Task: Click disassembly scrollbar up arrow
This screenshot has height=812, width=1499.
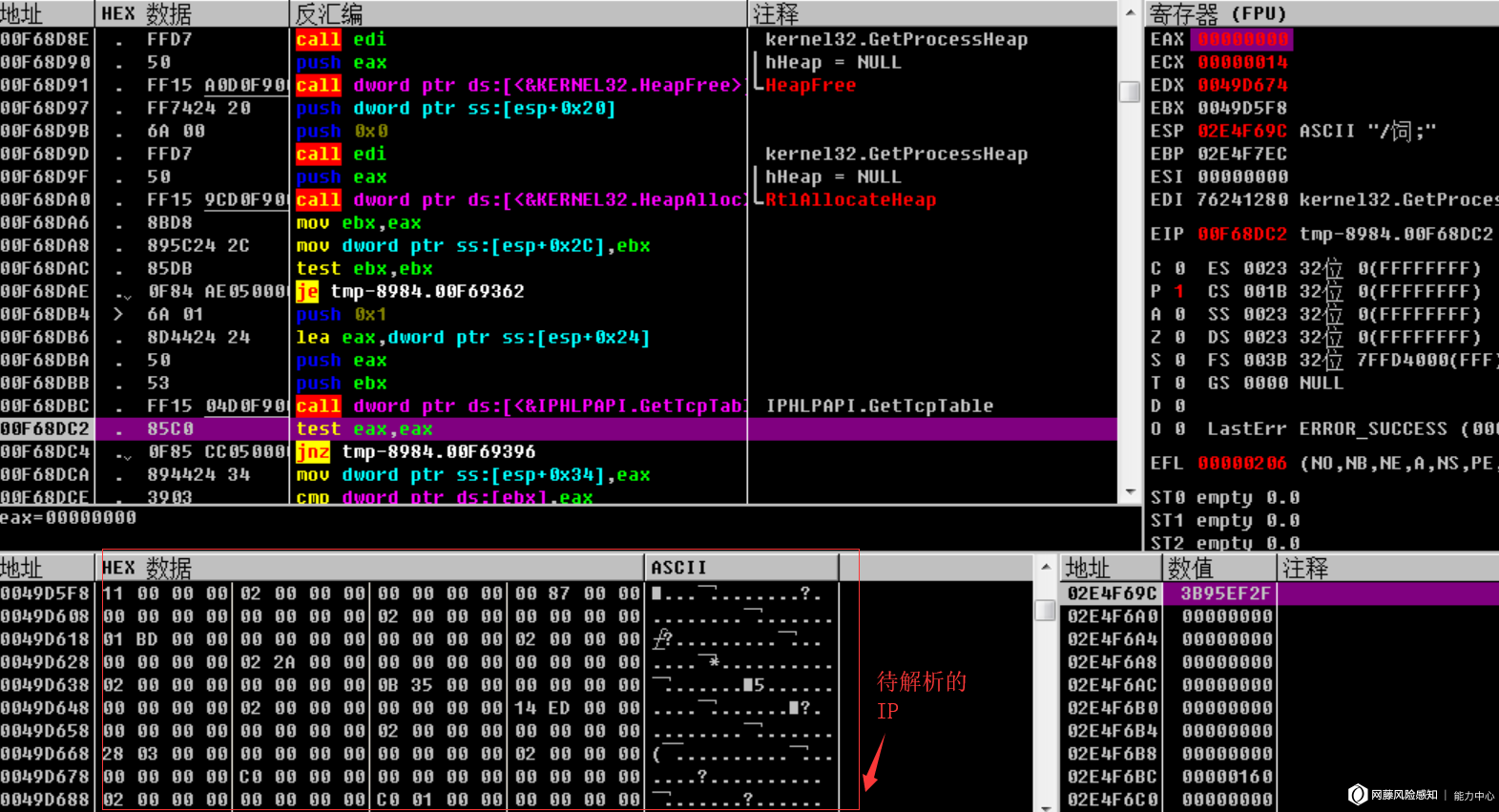Action: [x=1130, y=13]
